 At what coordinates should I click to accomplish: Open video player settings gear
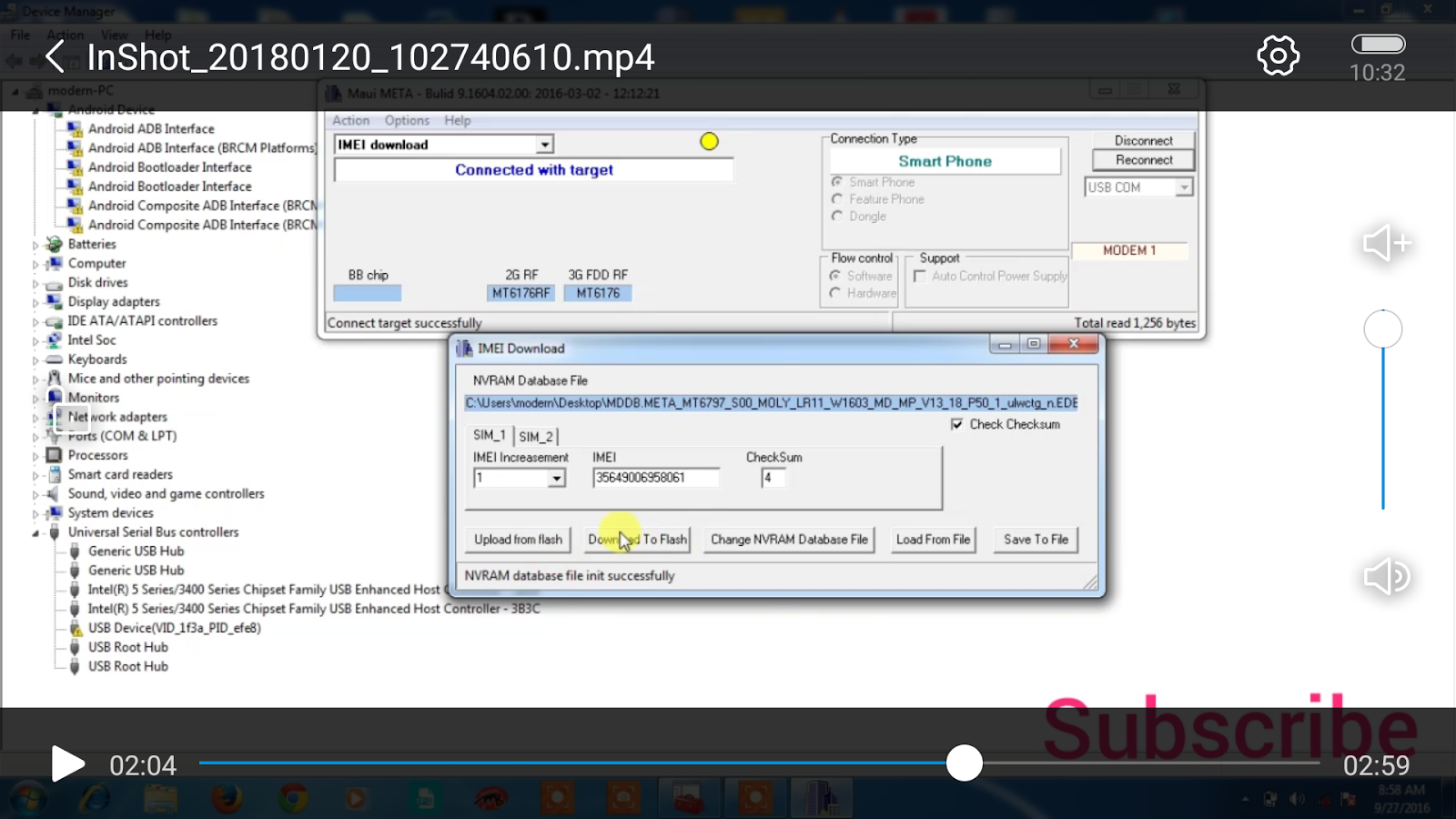1279,56
